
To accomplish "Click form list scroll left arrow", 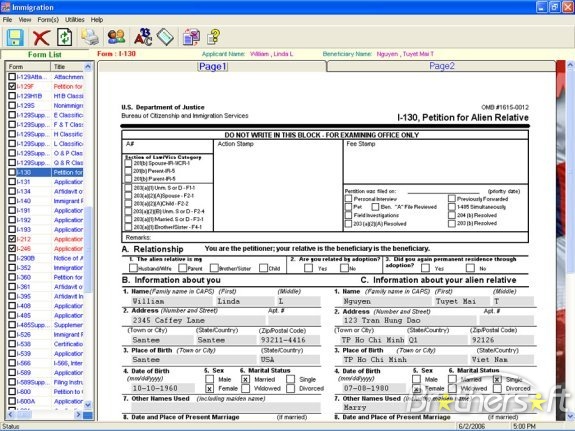I will pyautogui.click(x=11, y=414).
